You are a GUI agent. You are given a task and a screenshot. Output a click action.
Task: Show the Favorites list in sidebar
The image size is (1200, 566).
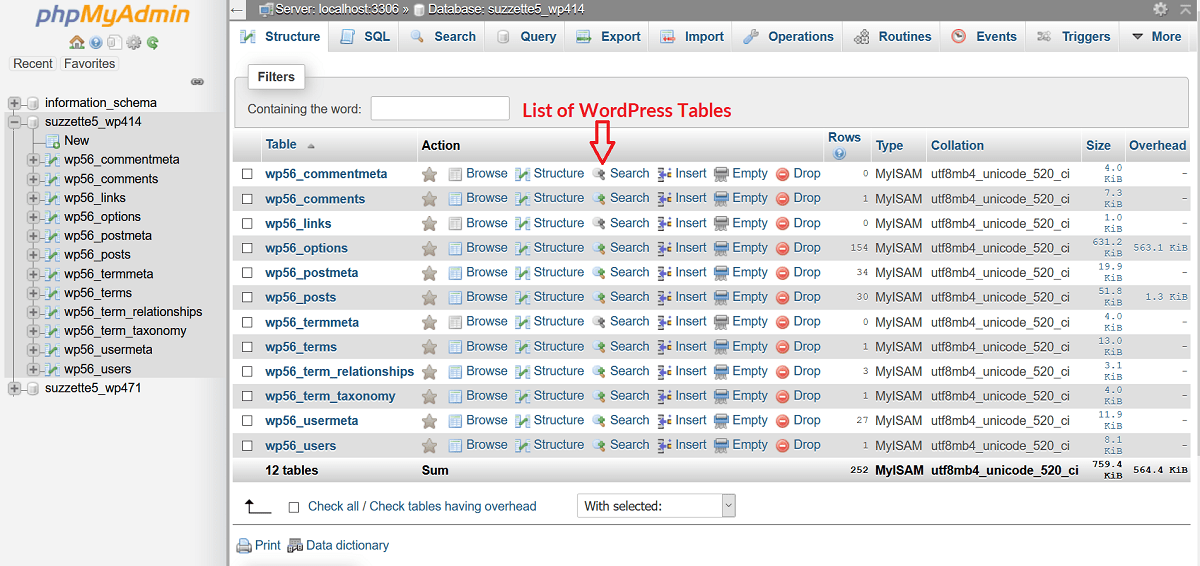89,63
